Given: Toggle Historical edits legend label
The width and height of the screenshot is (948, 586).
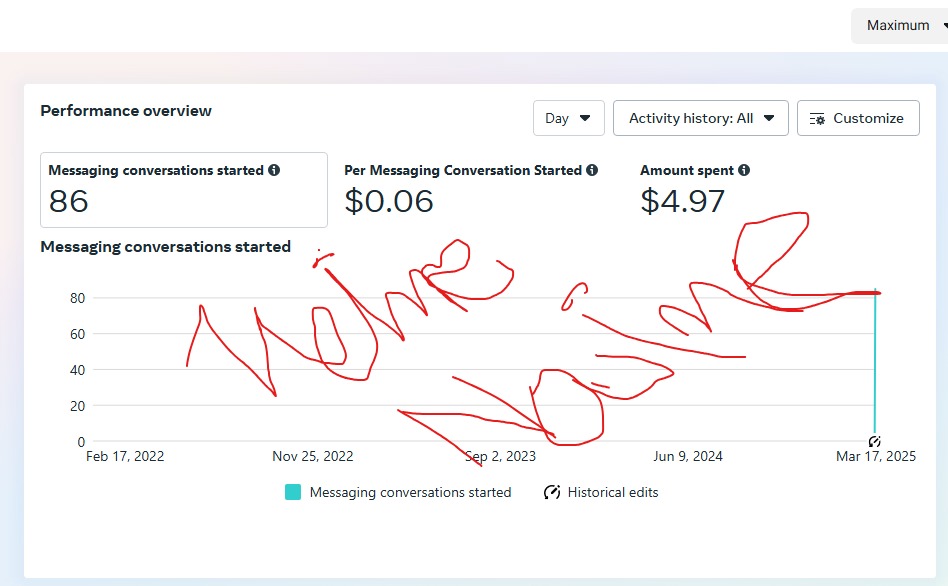Looking at the screenshot, I should [x=612, y=492].
